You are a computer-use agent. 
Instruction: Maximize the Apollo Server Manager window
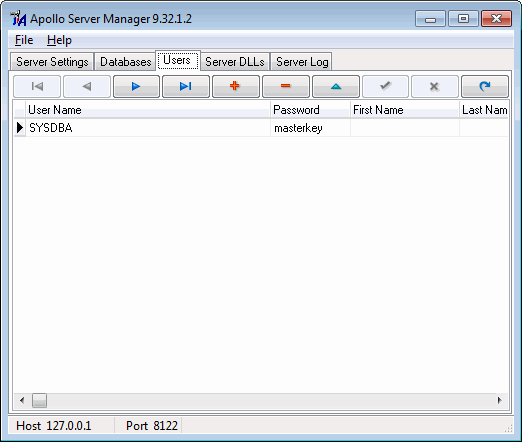point(463,19)
